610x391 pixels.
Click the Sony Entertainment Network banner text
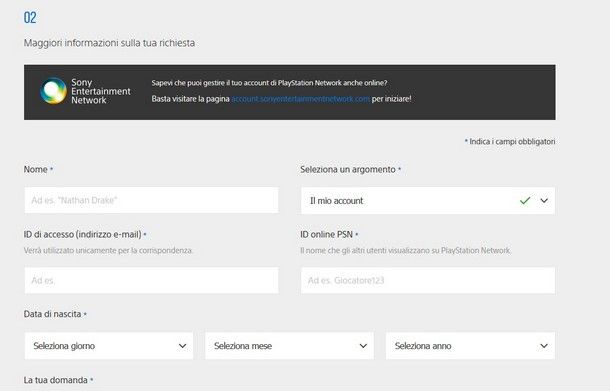click(x=100, y=91)
